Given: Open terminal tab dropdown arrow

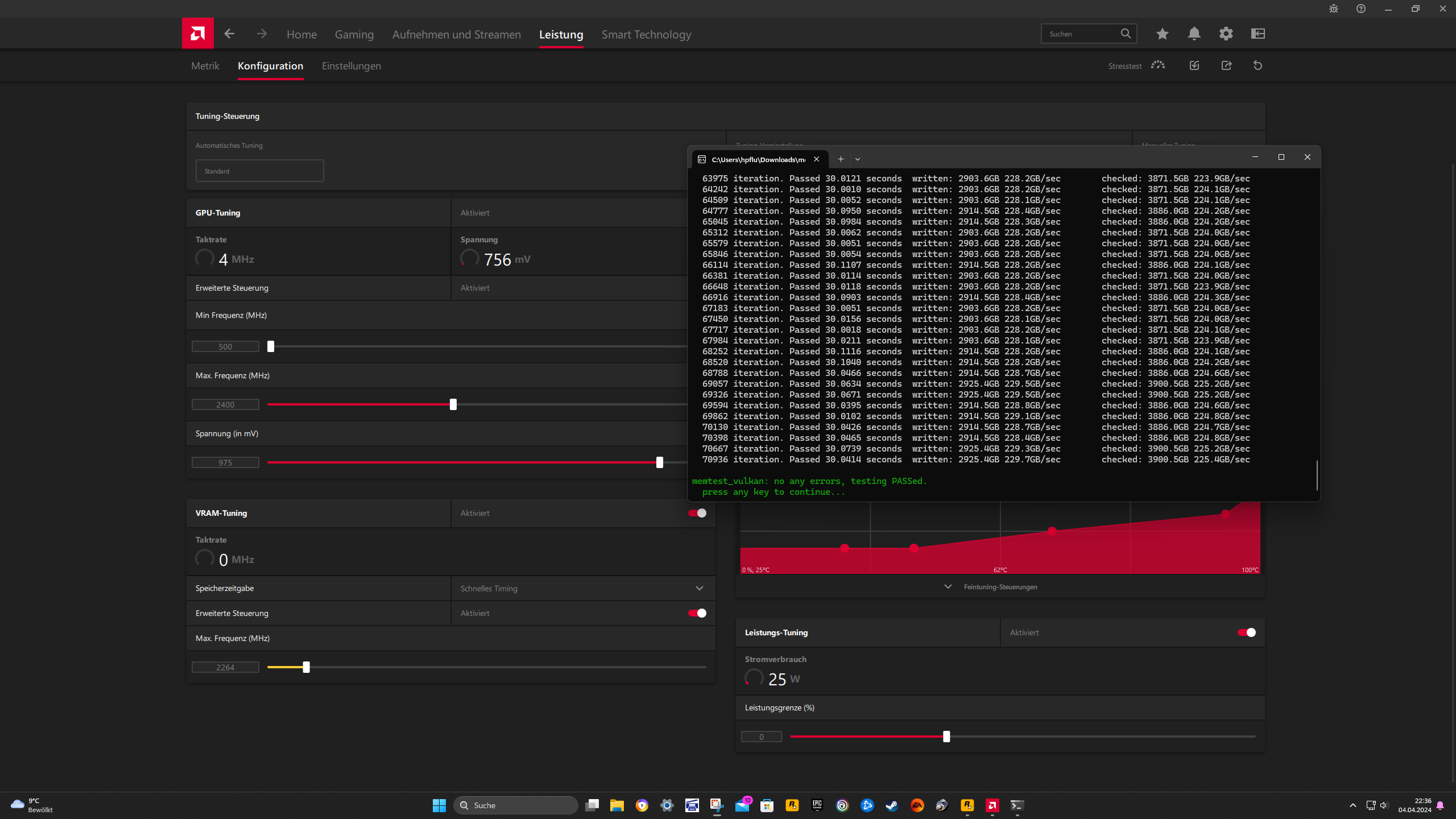Looking at the screenshot, I should click(858, 159).
